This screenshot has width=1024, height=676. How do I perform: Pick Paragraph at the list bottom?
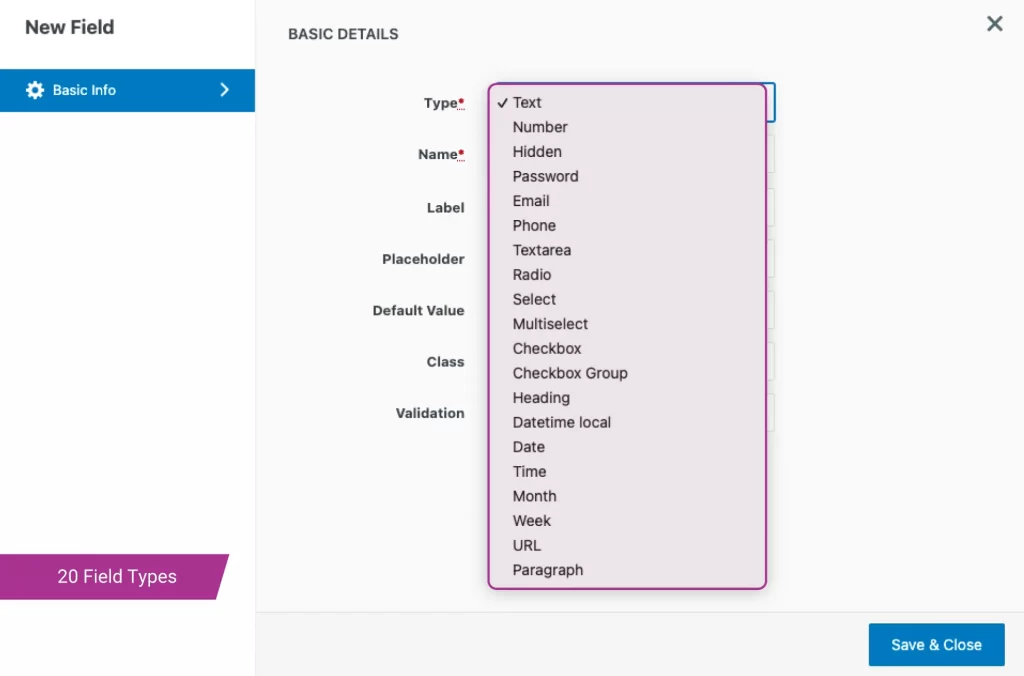point(548,570)
